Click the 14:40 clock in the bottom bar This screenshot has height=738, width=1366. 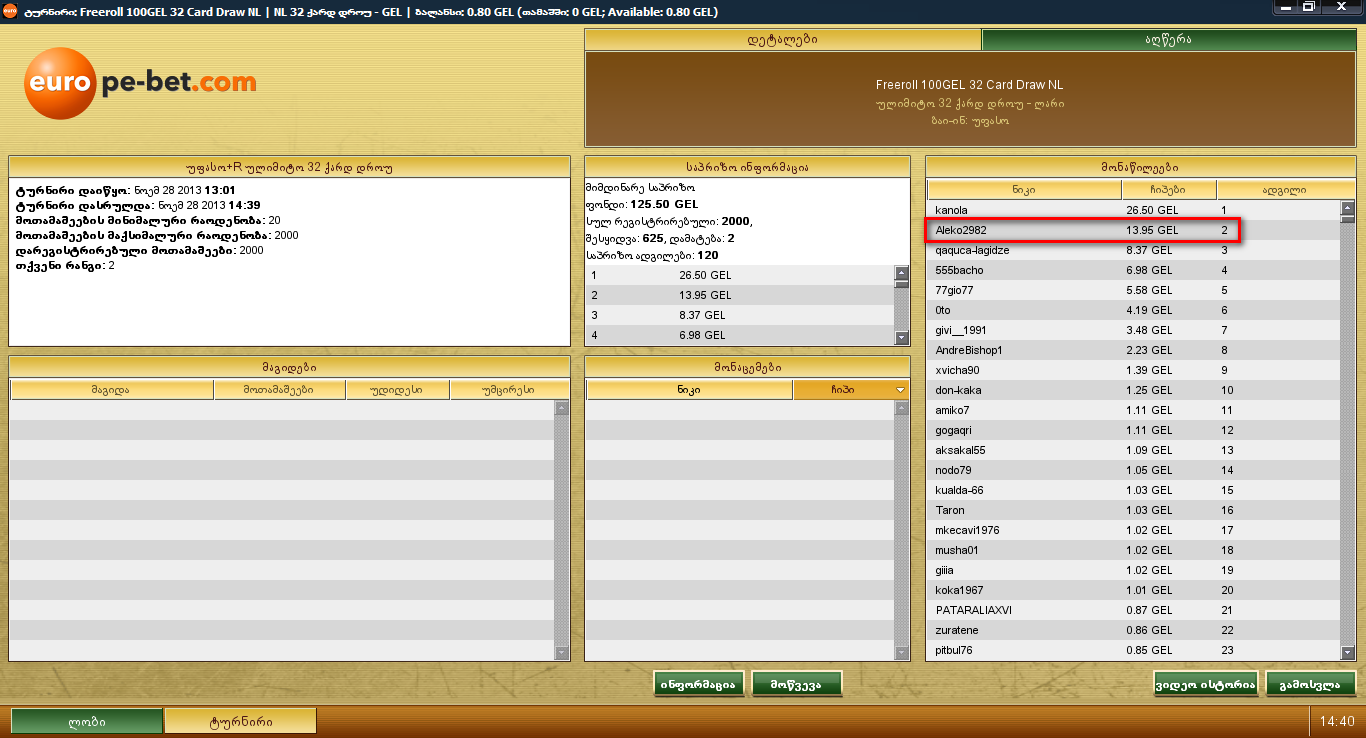pyautogui.click(x=1336, y=721)
